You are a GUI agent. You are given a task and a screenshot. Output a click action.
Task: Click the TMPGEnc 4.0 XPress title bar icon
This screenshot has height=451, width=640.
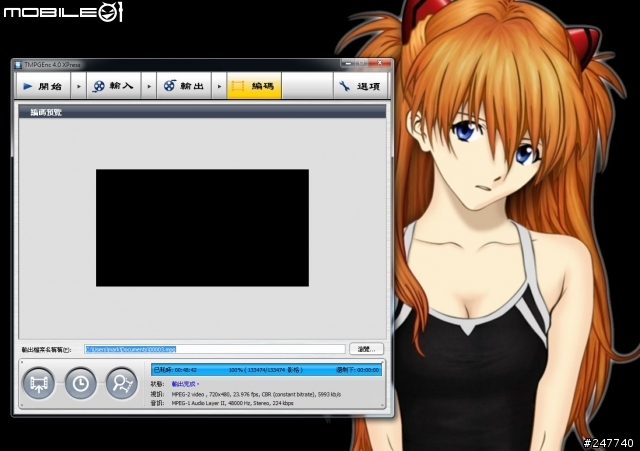18,65
